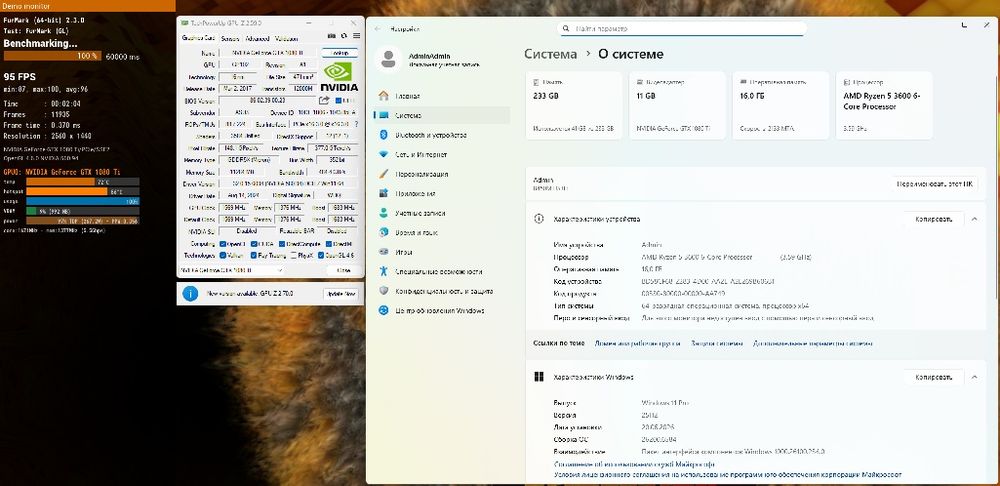Toggle the Ray Tracing checkbox in GPU-Z
This screenshot has height=486, width=1000.
point(254,255)
